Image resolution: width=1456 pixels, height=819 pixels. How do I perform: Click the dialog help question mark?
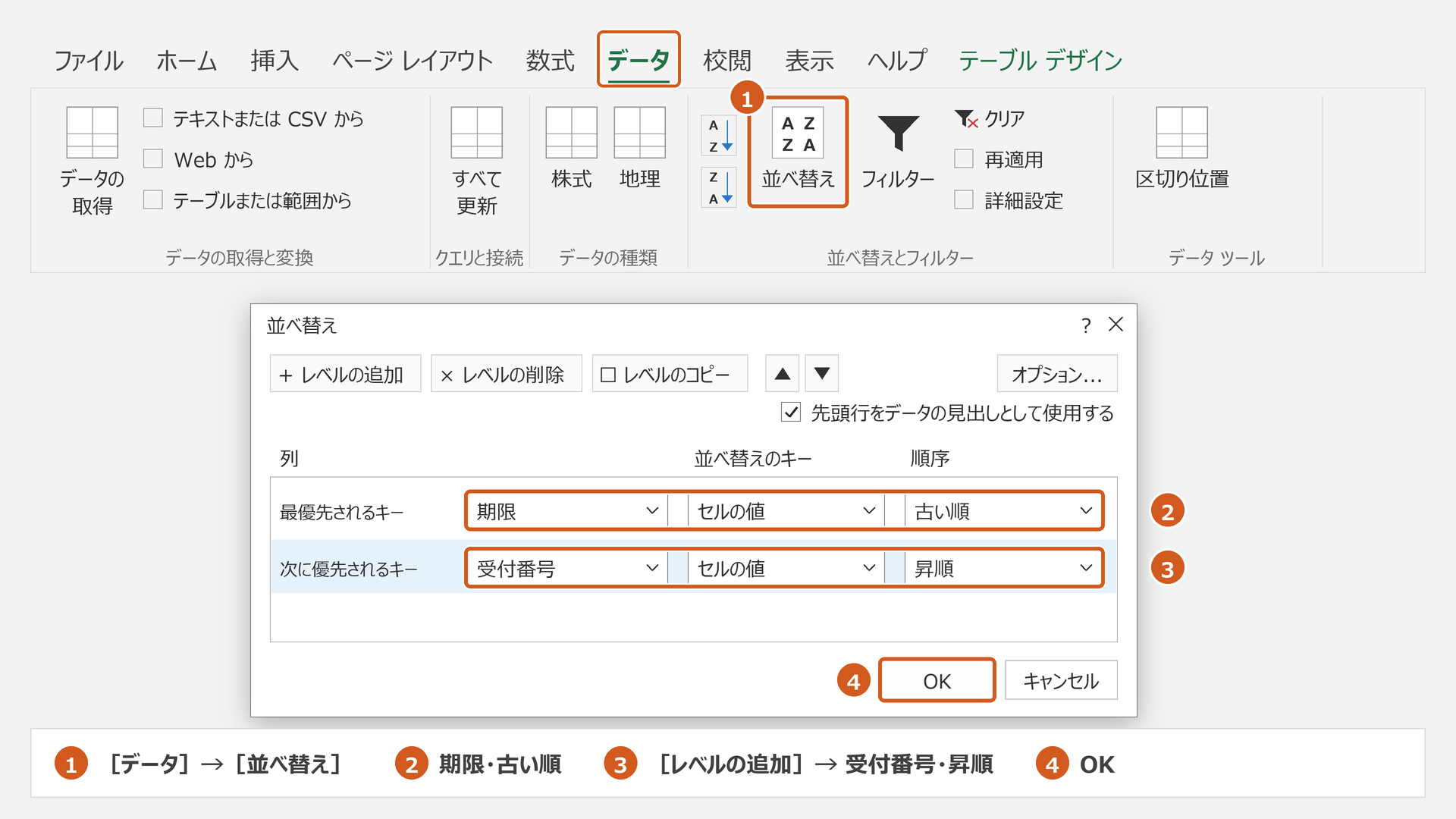(x=1086, y=325)
